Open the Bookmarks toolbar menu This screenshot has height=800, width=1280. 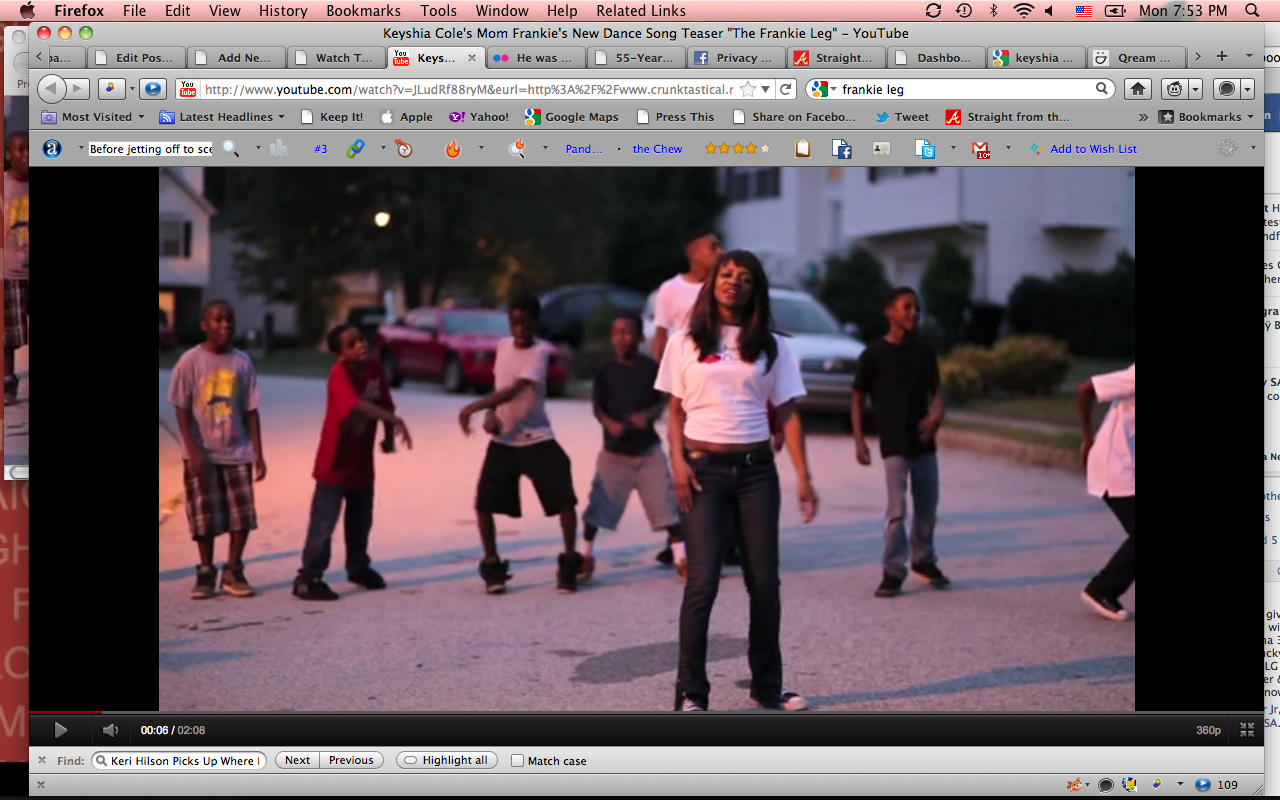coord(1207,117)
